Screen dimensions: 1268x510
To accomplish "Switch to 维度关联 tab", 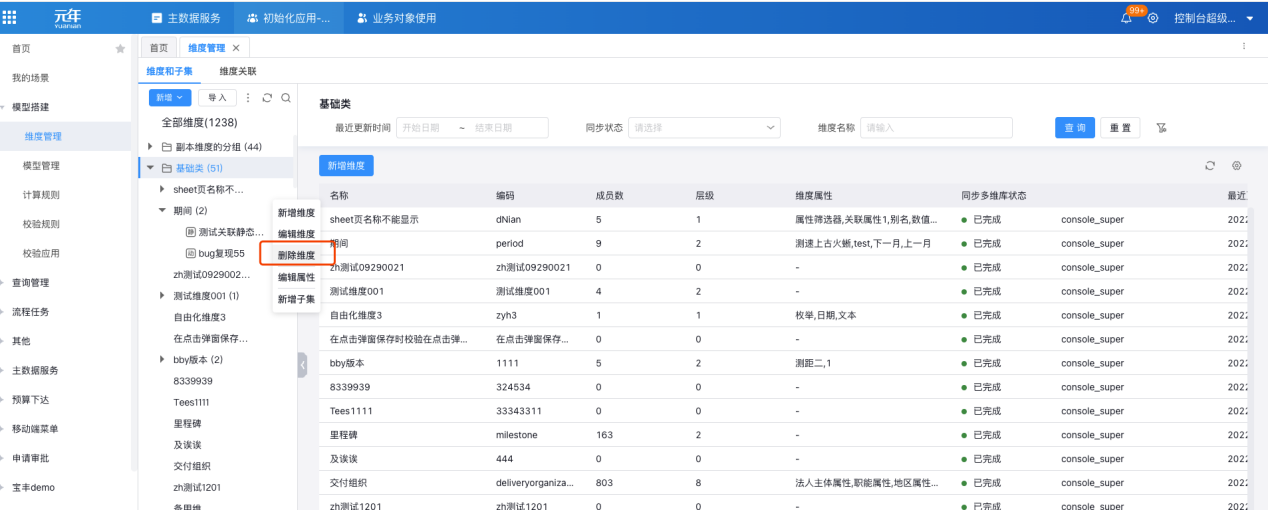I will click(x=238, y=71).
